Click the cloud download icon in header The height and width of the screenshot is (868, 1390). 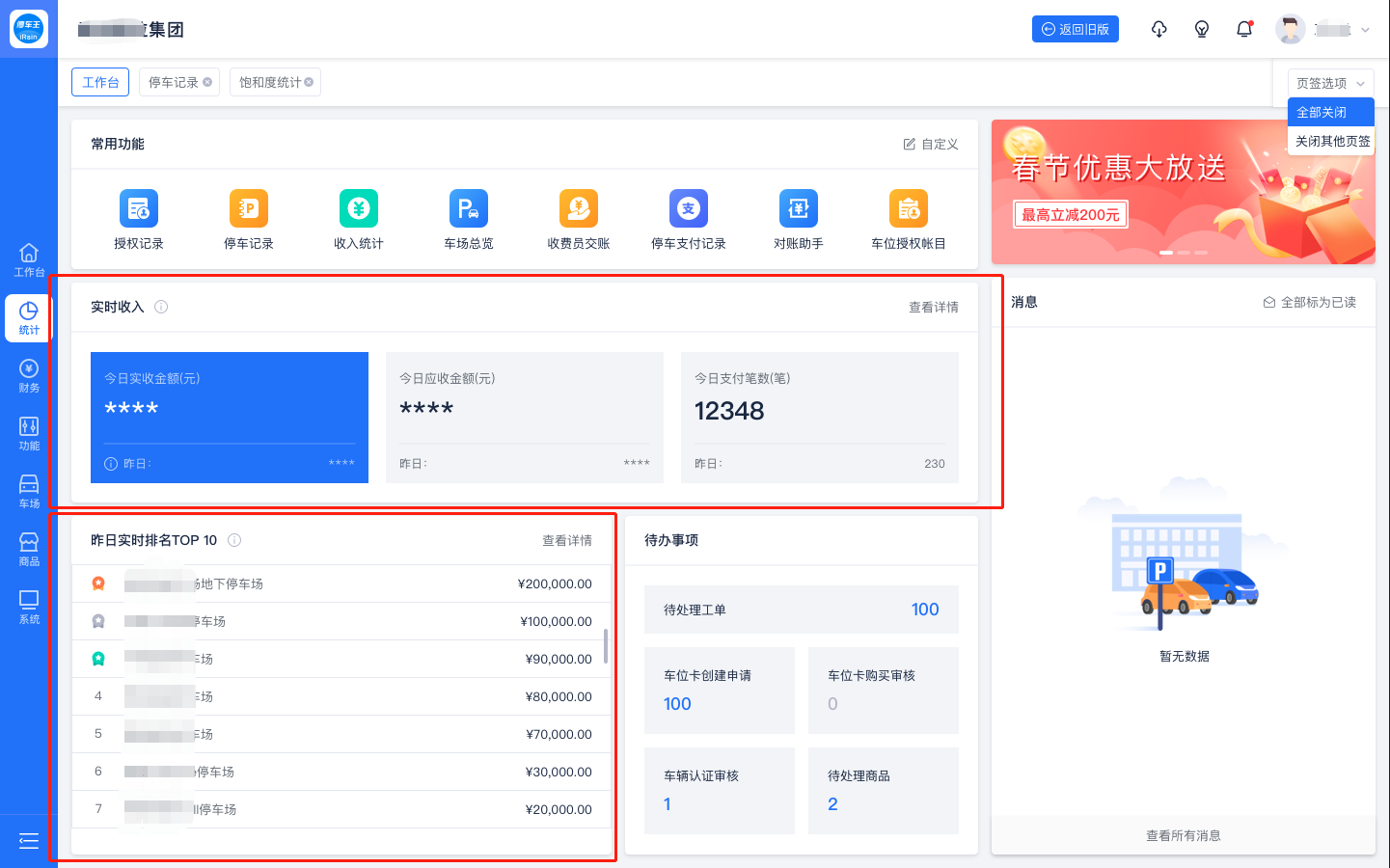pyautogui.click(x=1159, y=29)
